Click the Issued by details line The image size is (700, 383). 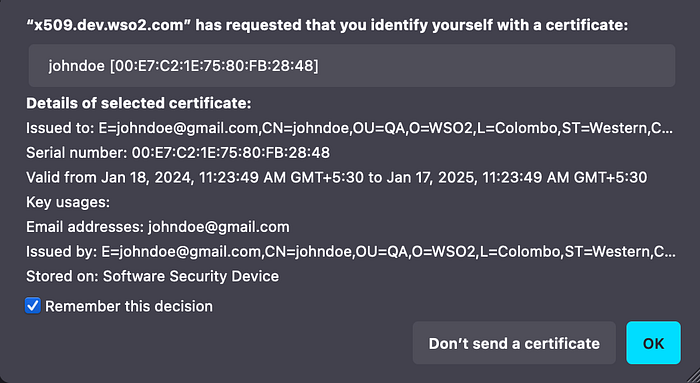pyautogui.click(x=350, y=252)
